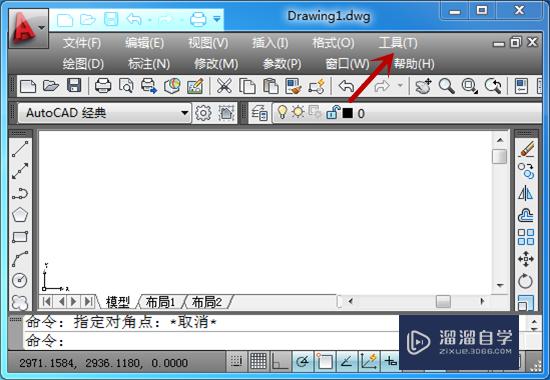Click the standard toolbar Undo arrow
The width and height of the screenshot is (550, 380).
click(347, 86)
